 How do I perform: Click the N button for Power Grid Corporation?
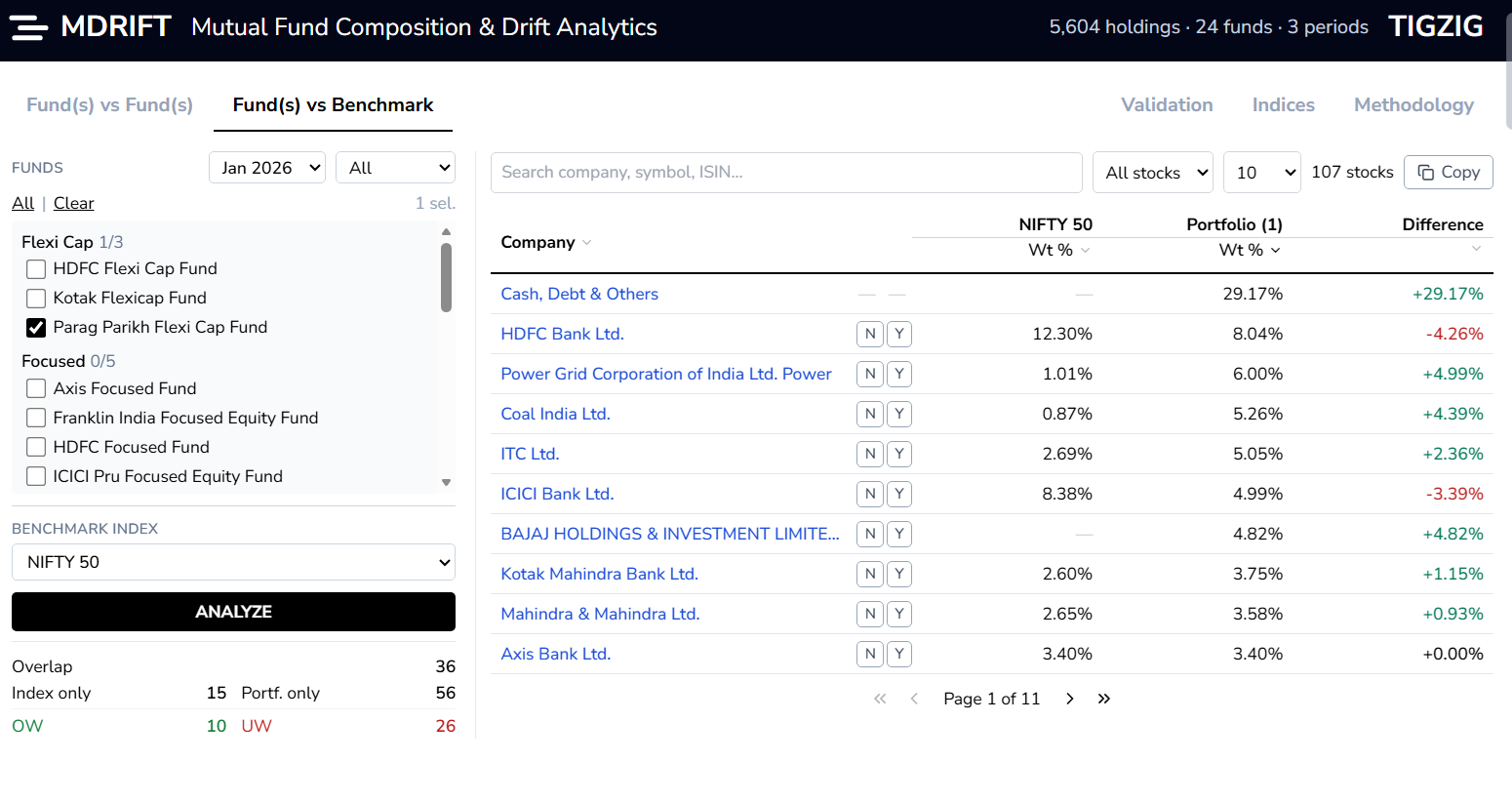[x=870, y=374]
